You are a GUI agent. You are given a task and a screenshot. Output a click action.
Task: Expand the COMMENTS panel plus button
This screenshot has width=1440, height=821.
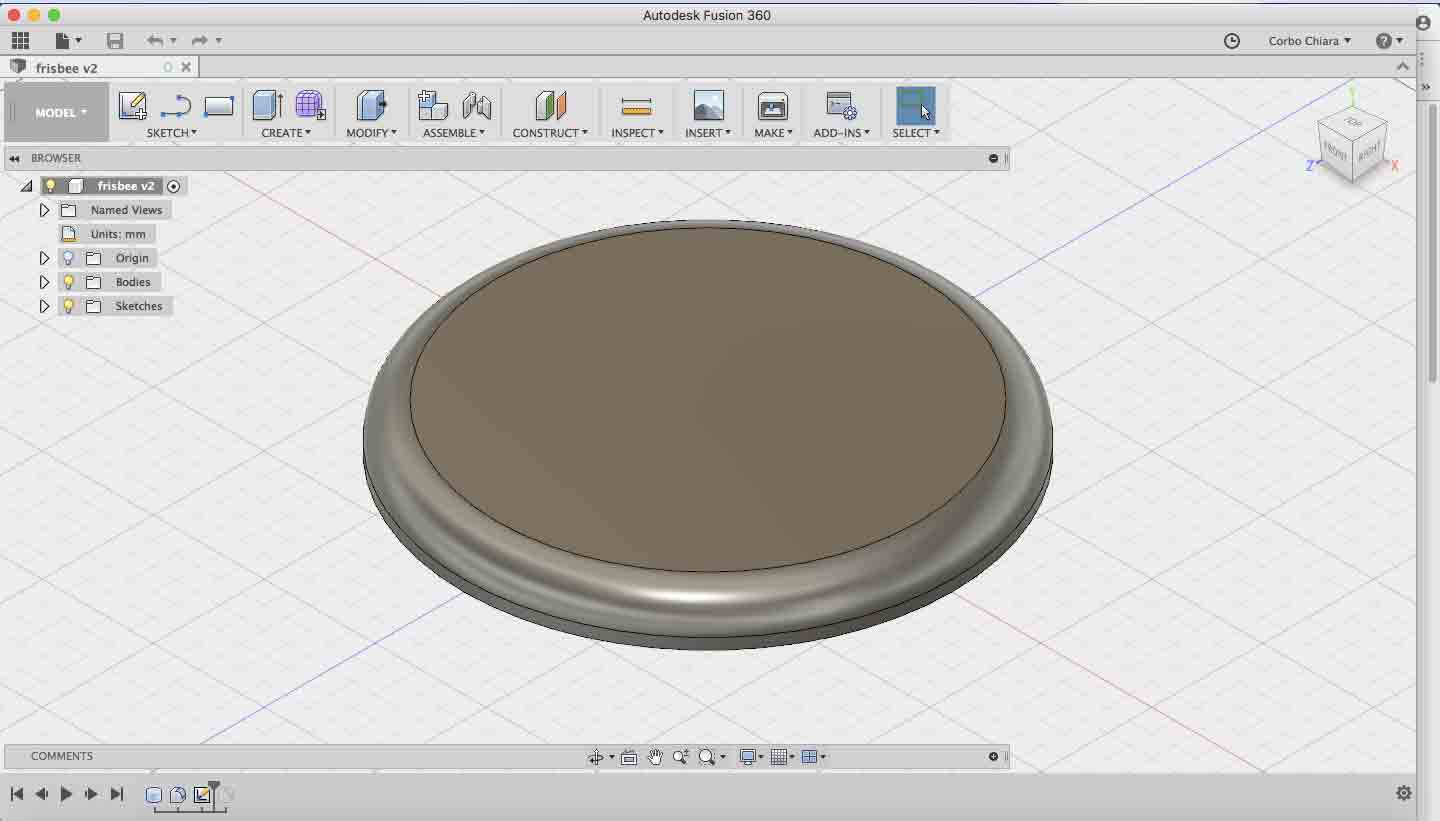pyautogui.click(x=993, y=756)
